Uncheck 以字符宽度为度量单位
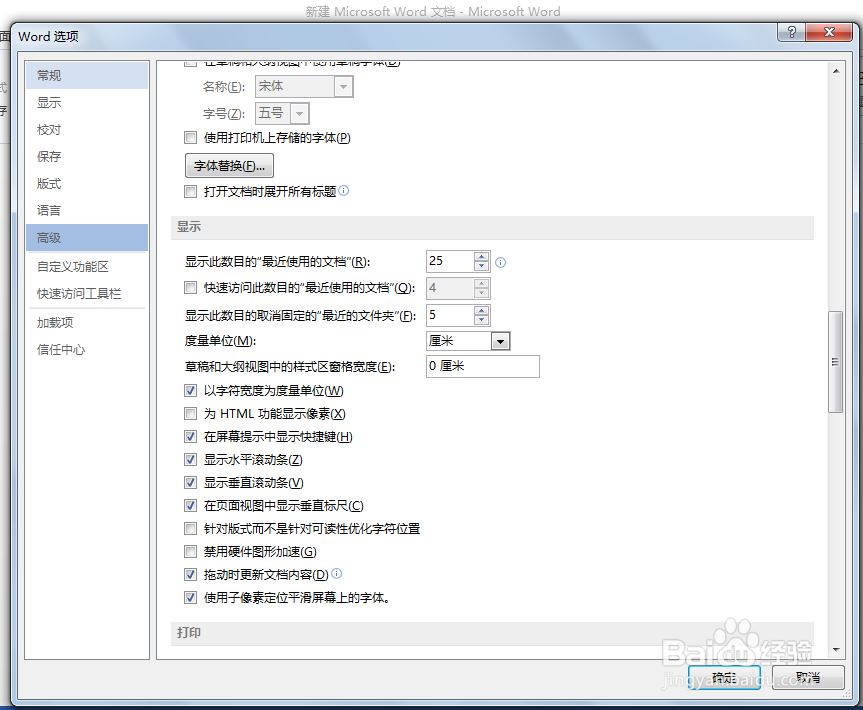863x710 pixels. [x=190, y=391]
